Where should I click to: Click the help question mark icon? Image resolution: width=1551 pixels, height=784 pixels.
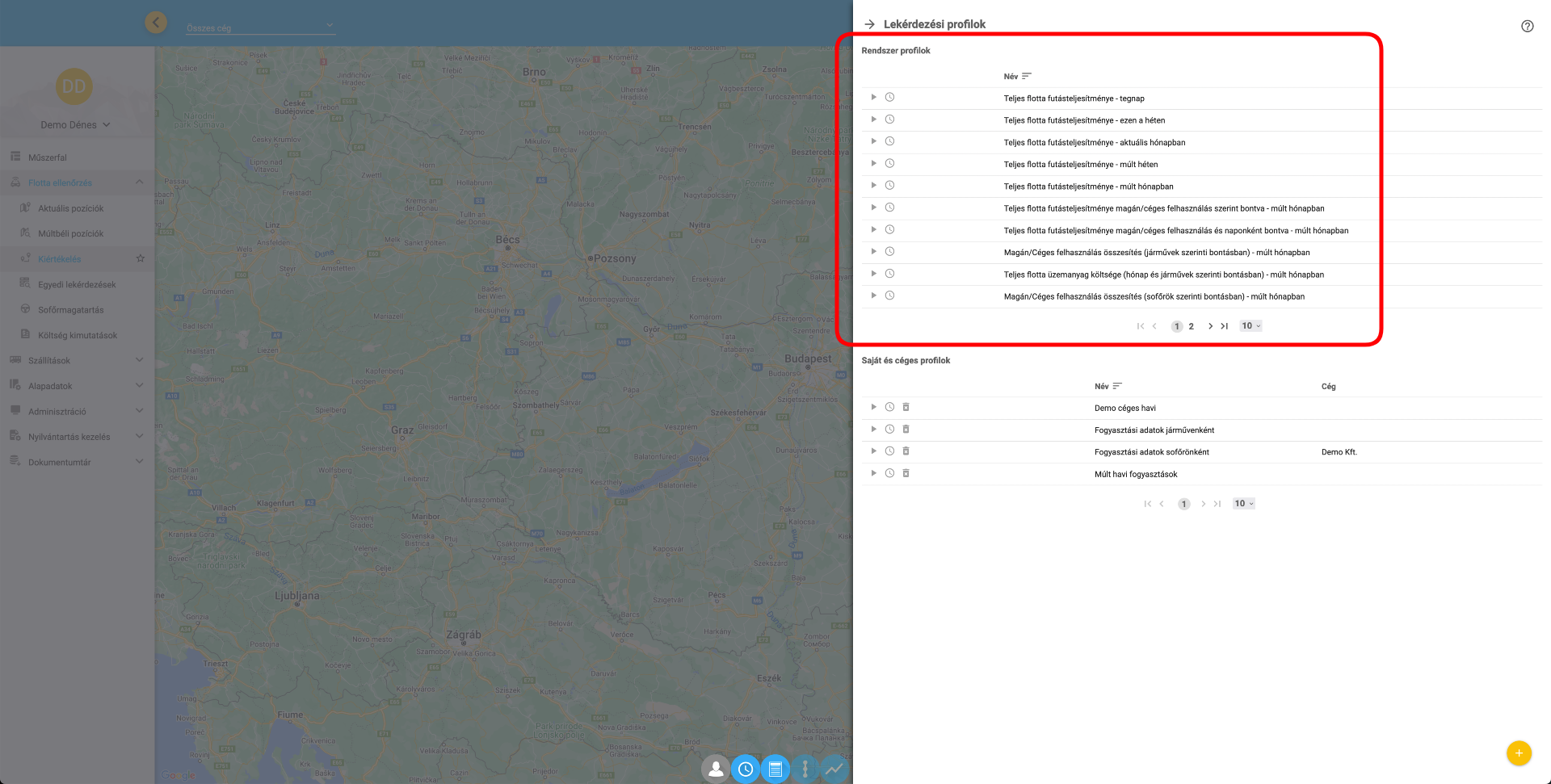pos(1527,26)
